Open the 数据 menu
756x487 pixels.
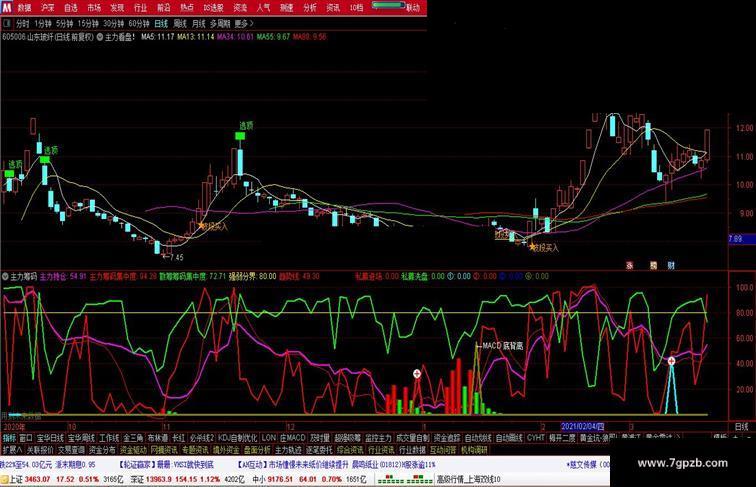(x=24, y=8)
